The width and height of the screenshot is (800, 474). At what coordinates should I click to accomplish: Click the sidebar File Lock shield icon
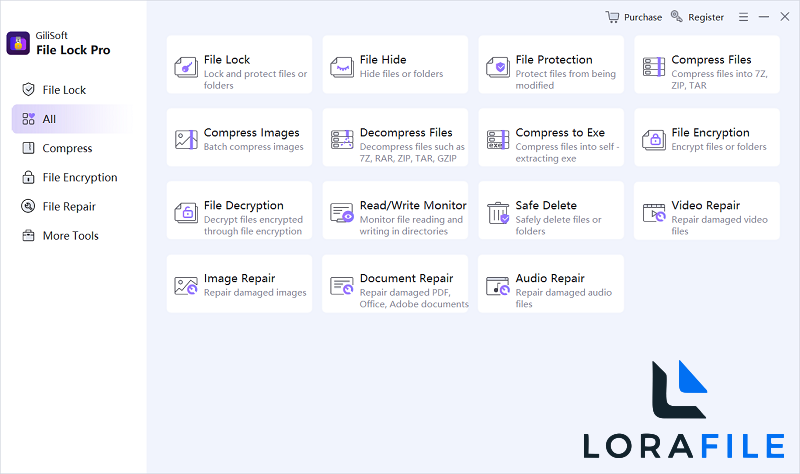(x=29, y=90)
